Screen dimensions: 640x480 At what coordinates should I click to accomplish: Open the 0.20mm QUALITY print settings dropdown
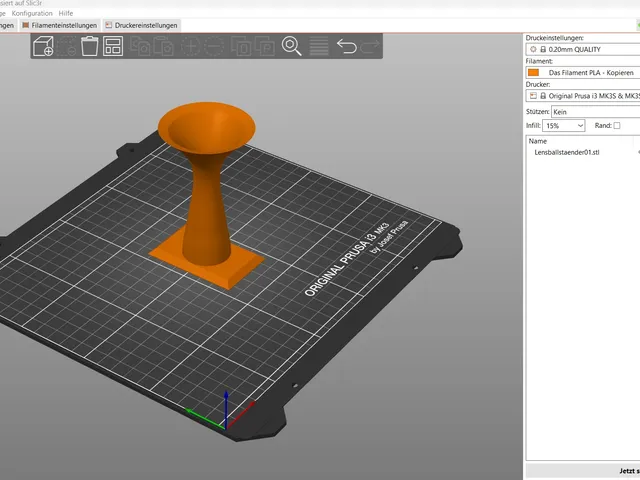click(583, 49)
